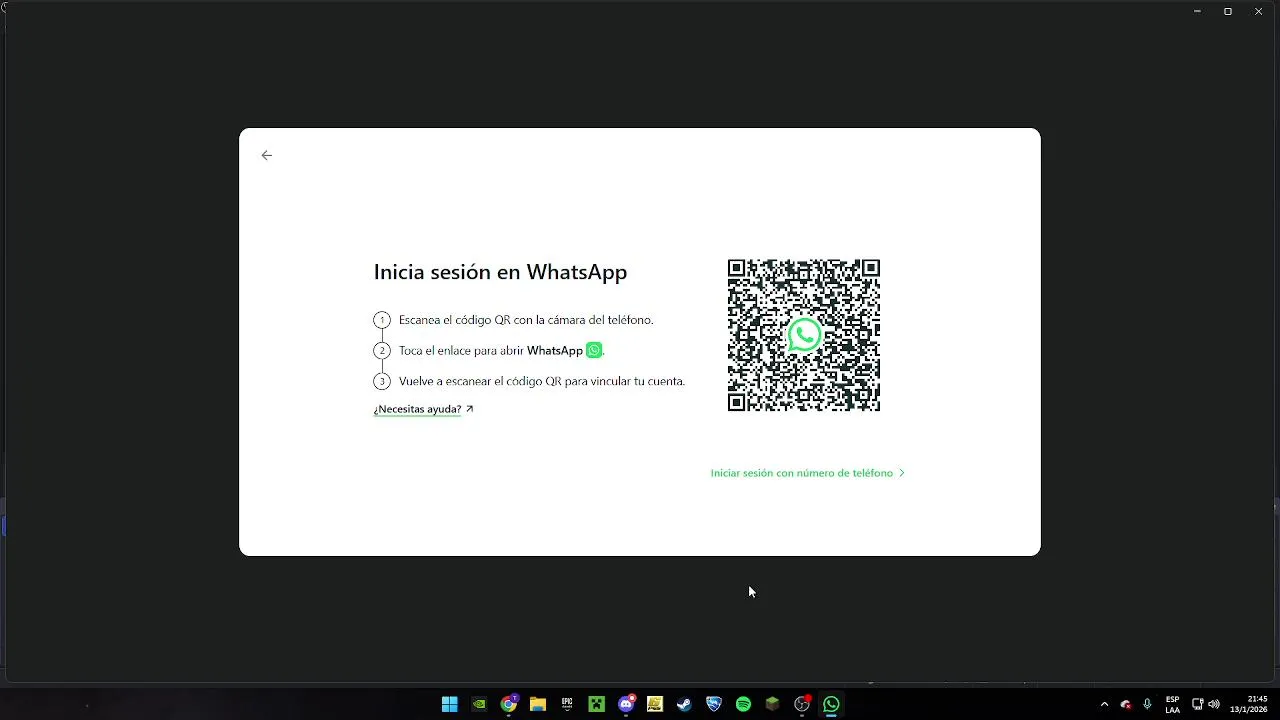Screen dimensions: 1280x720
Task: Switch to Discord in taskbar
Action: (626, 704)
